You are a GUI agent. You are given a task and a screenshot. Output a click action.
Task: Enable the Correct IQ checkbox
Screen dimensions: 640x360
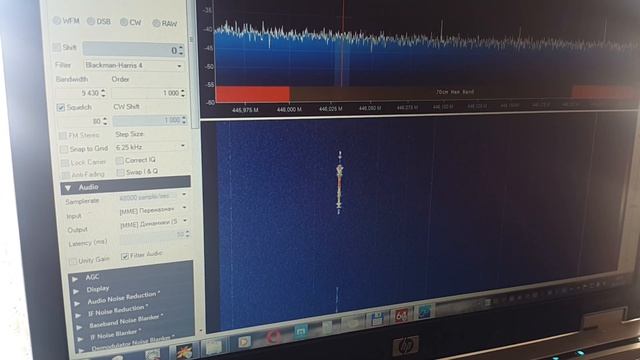pyautogui.click(x=119, y=160)
